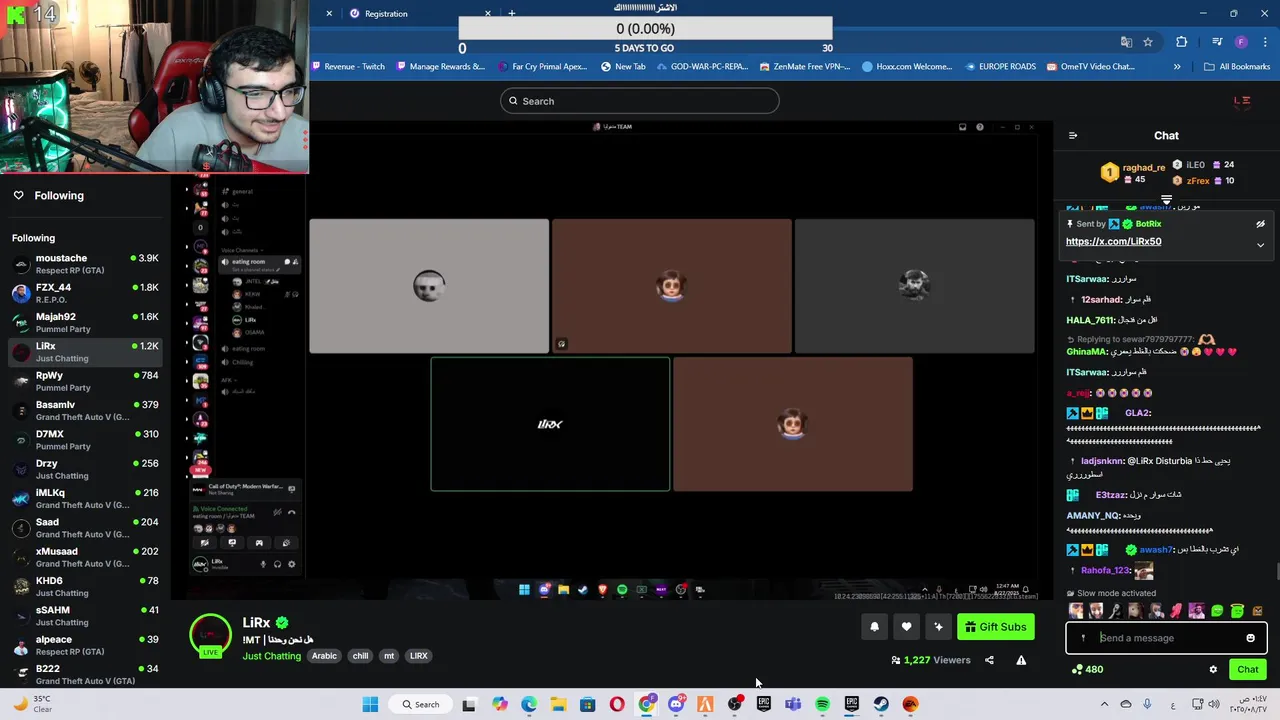Click the Just Chatting category link under LiRx

[x=271, y=656]
